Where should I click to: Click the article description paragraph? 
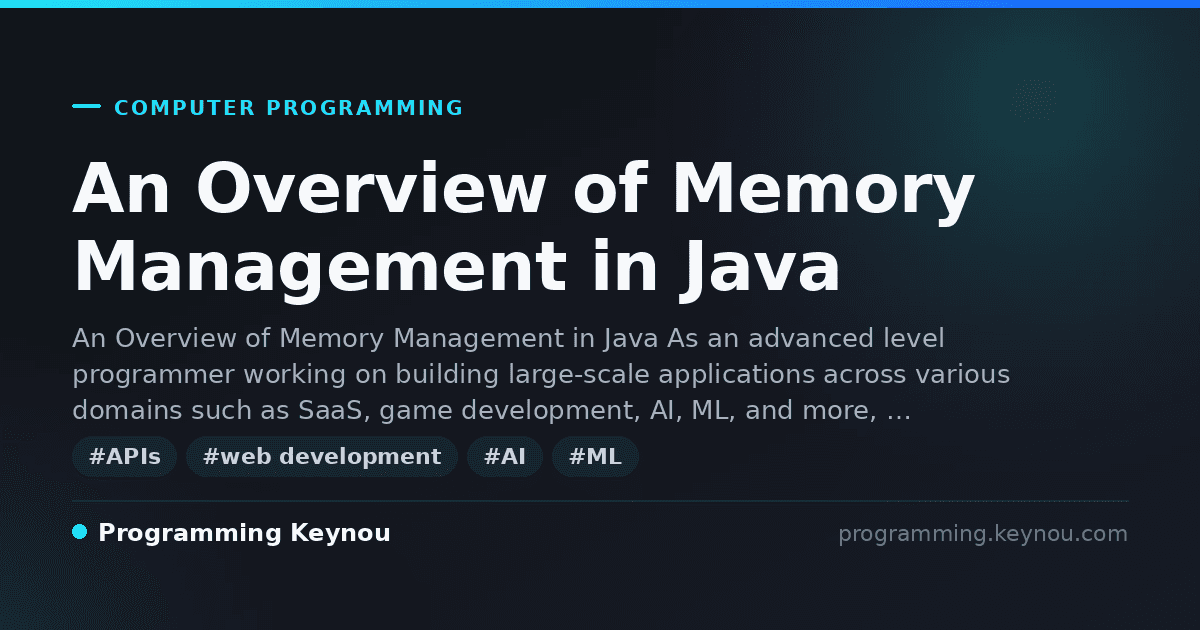point(541,375)
